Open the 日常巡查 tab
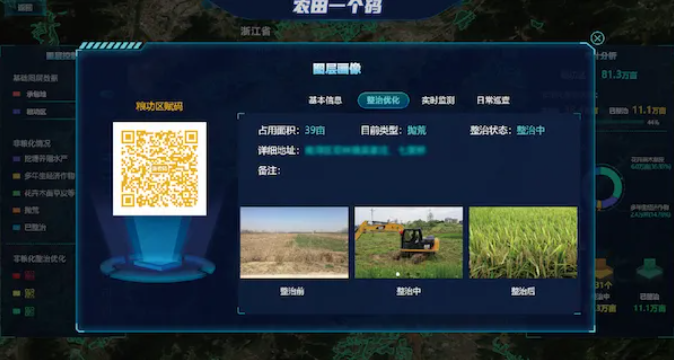674x360 pixels. point(493,101)
